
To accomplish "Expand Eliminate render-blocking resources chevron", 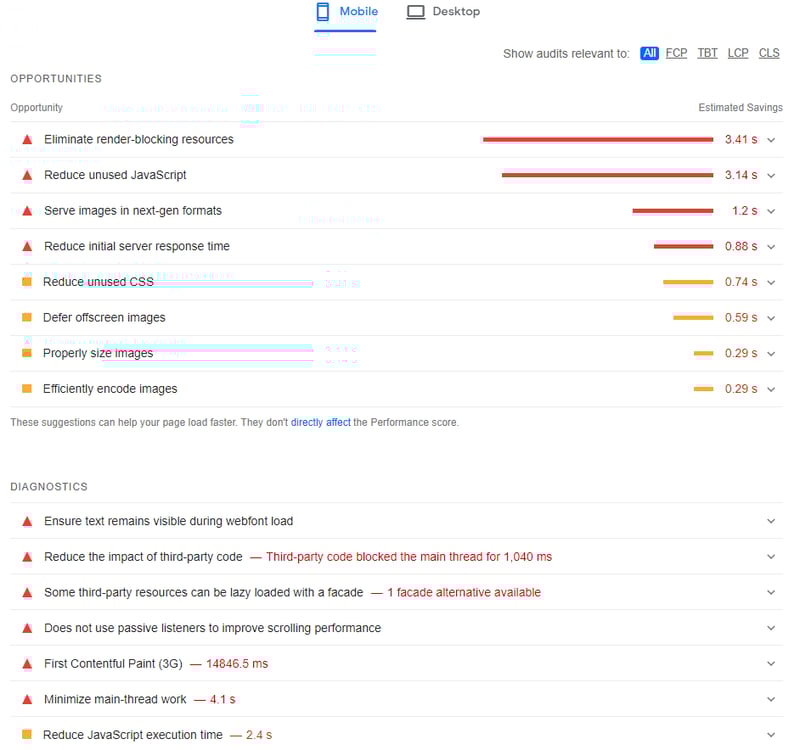I will point(771,140).
